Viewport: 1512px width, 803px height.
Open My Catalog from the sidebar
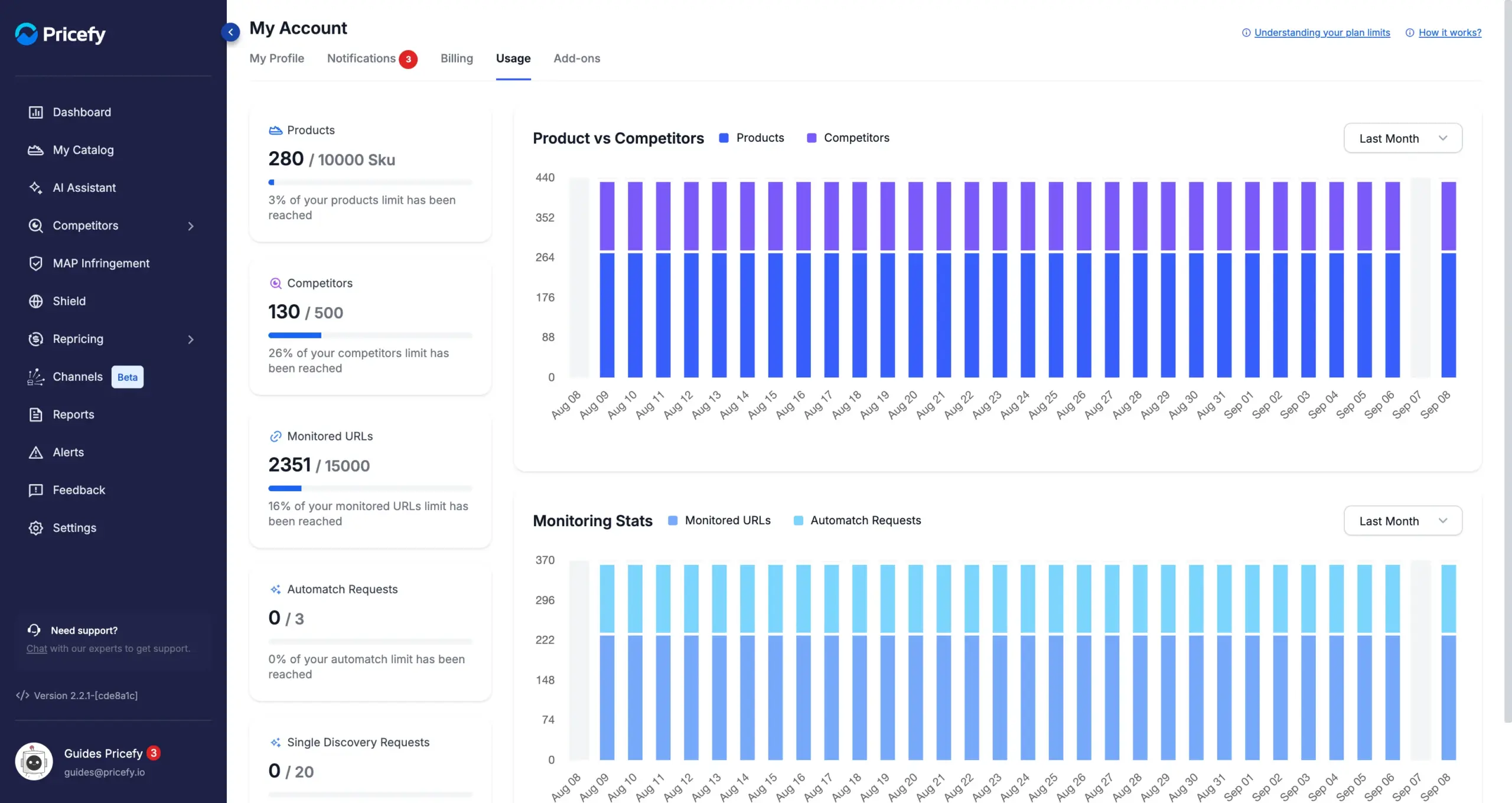83,150
